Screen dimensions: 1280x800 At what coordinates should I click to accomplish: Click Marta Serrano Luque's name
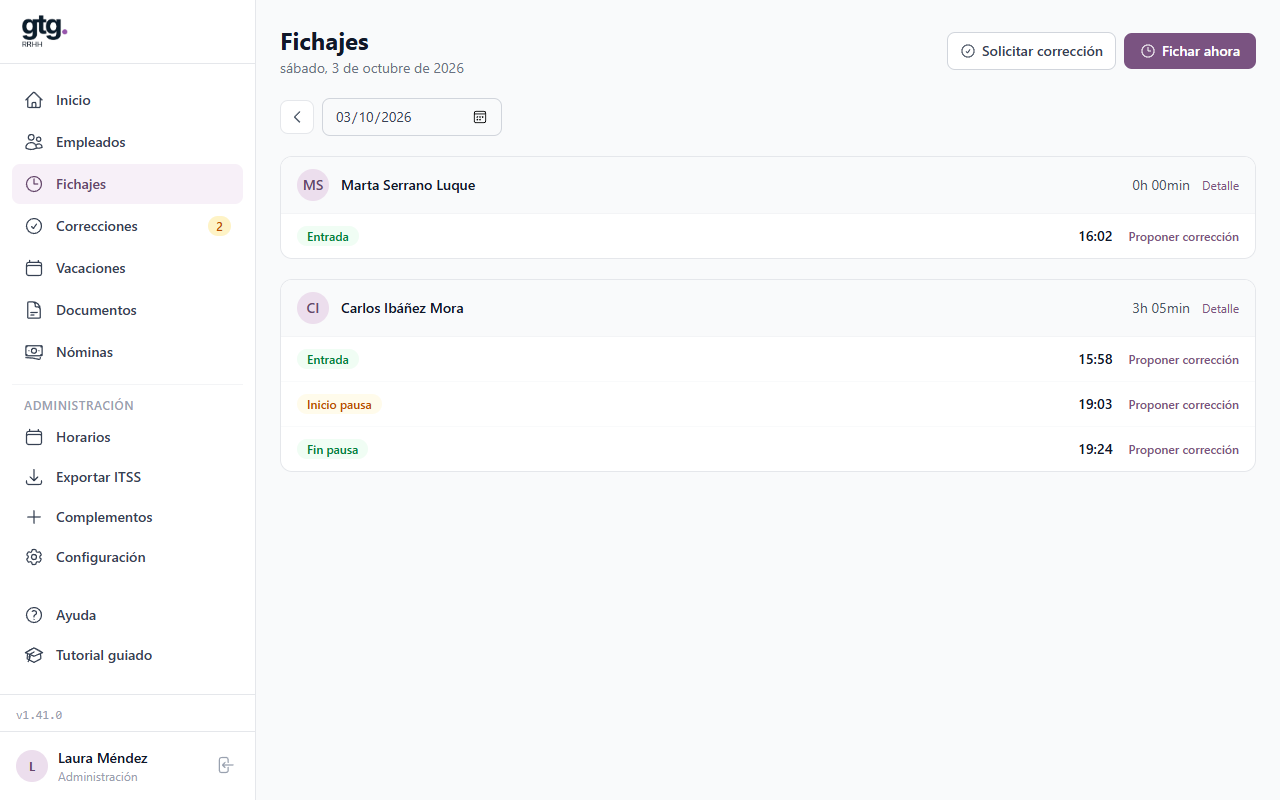pos(408,185)
